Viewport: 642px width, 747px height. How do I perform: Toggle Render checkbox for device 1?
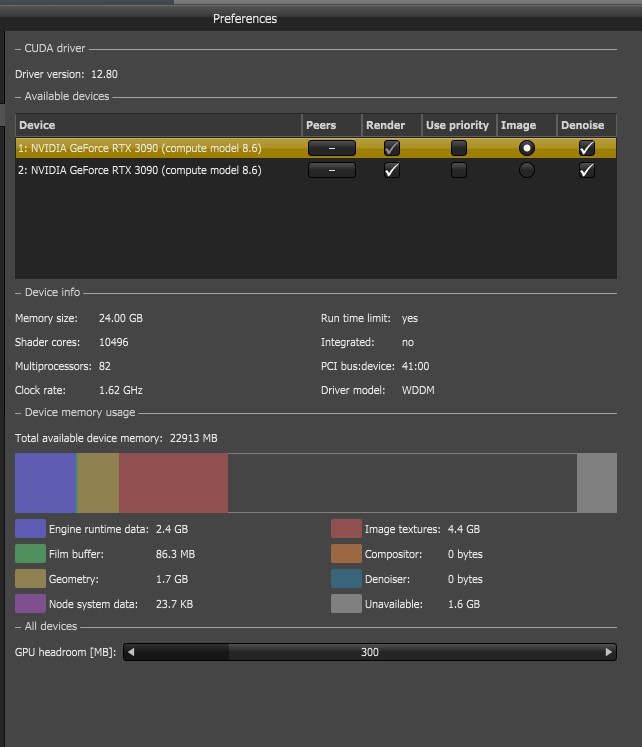coord(391,148)
